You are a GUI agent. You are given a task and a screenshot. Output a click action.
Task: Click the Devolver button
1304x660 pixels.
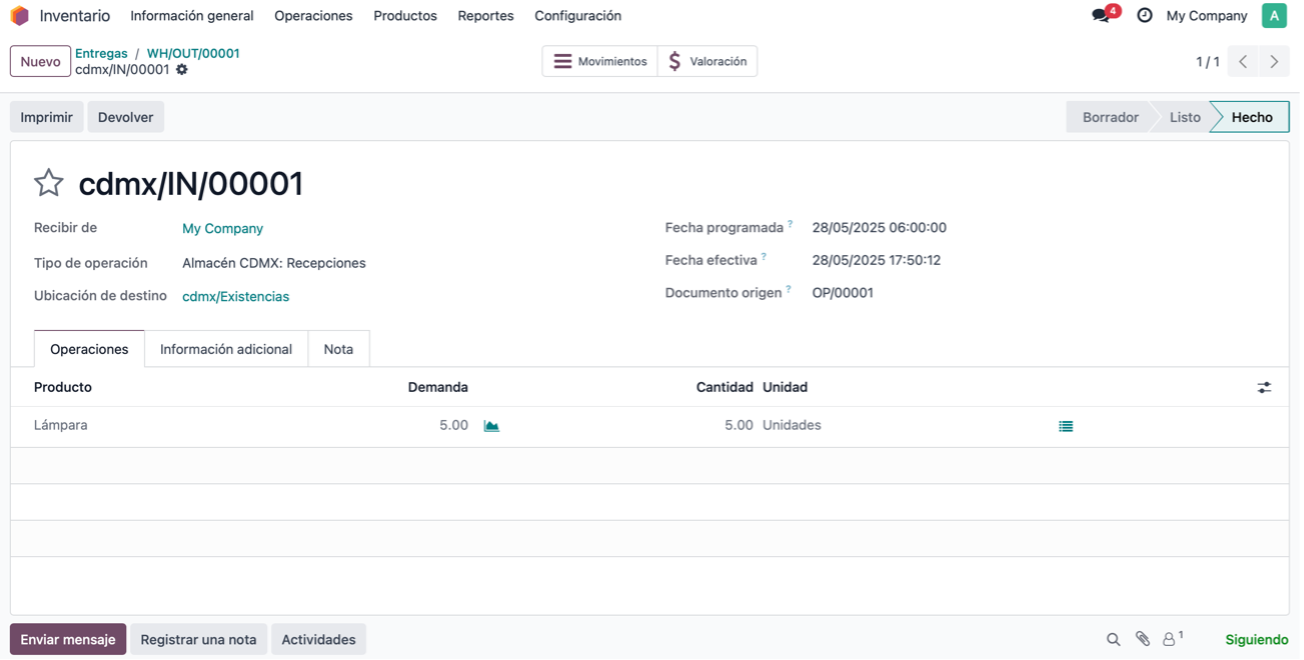(x=126, y=117)
